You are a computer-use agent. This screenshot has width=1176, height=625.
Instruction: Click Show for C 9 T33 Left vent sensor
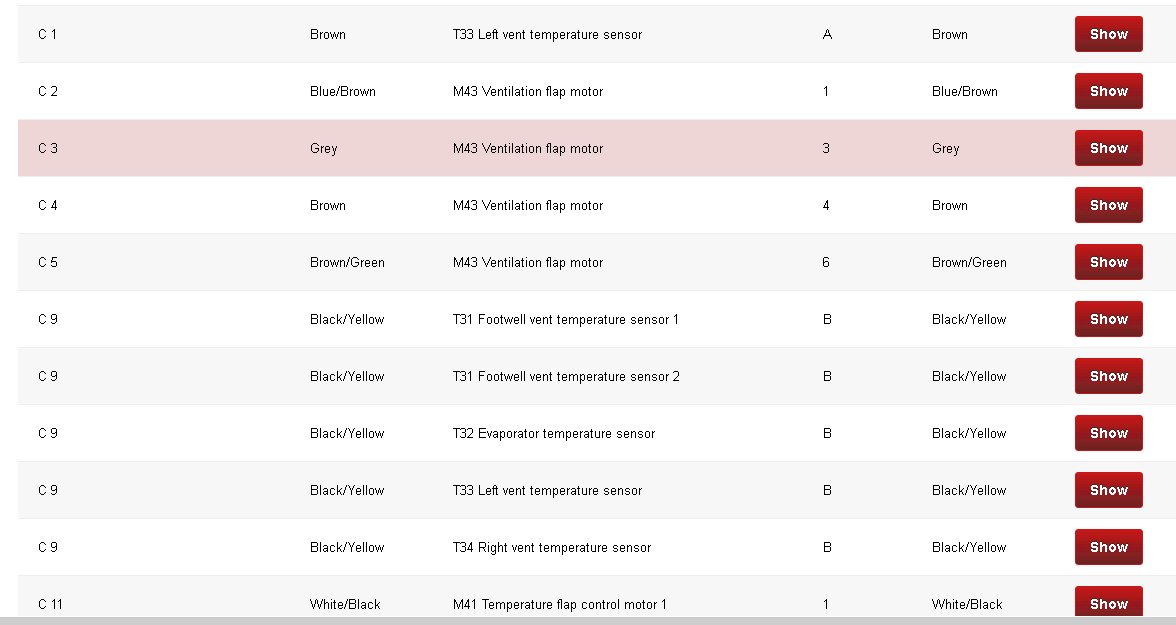1108,490
